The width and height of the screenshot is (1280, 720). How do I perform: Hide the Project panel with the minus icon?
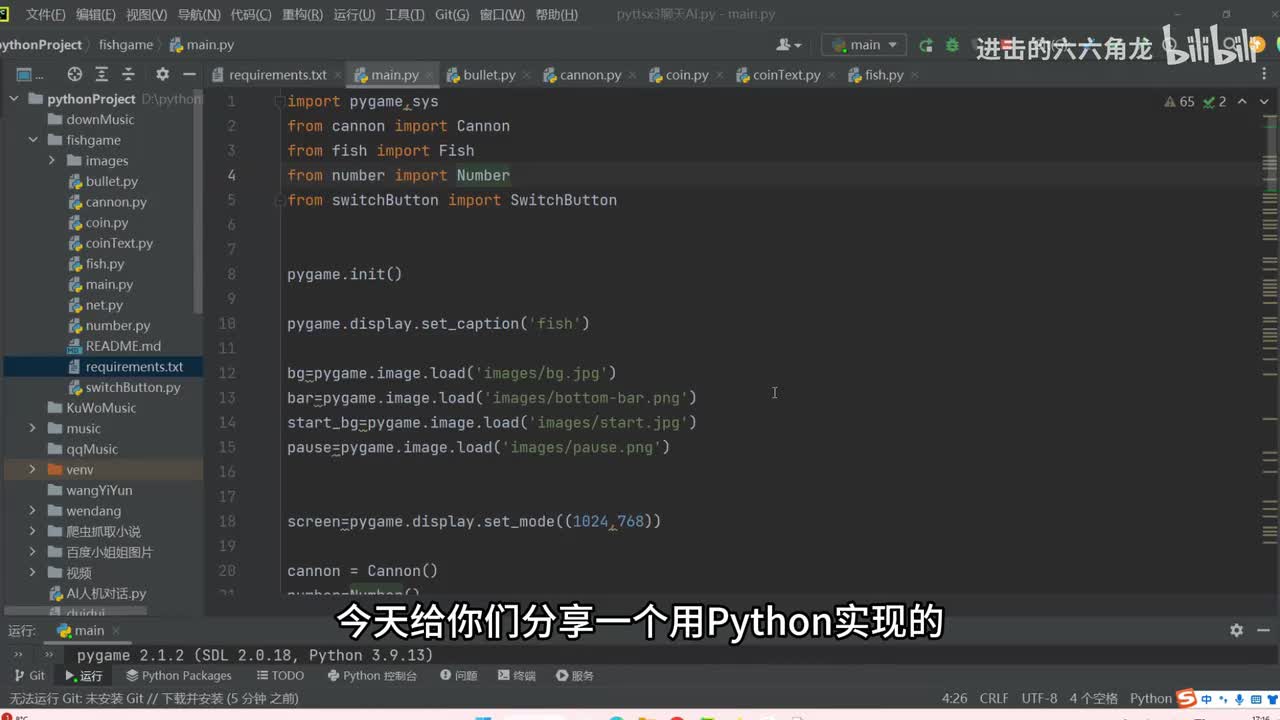188,74
